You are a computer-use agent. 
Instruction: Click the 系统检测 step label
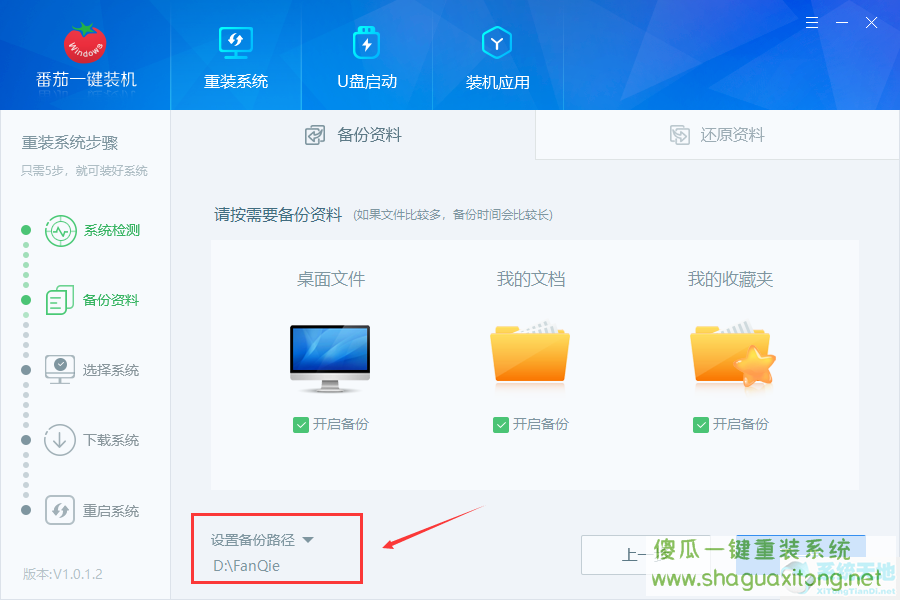[111, 231]
